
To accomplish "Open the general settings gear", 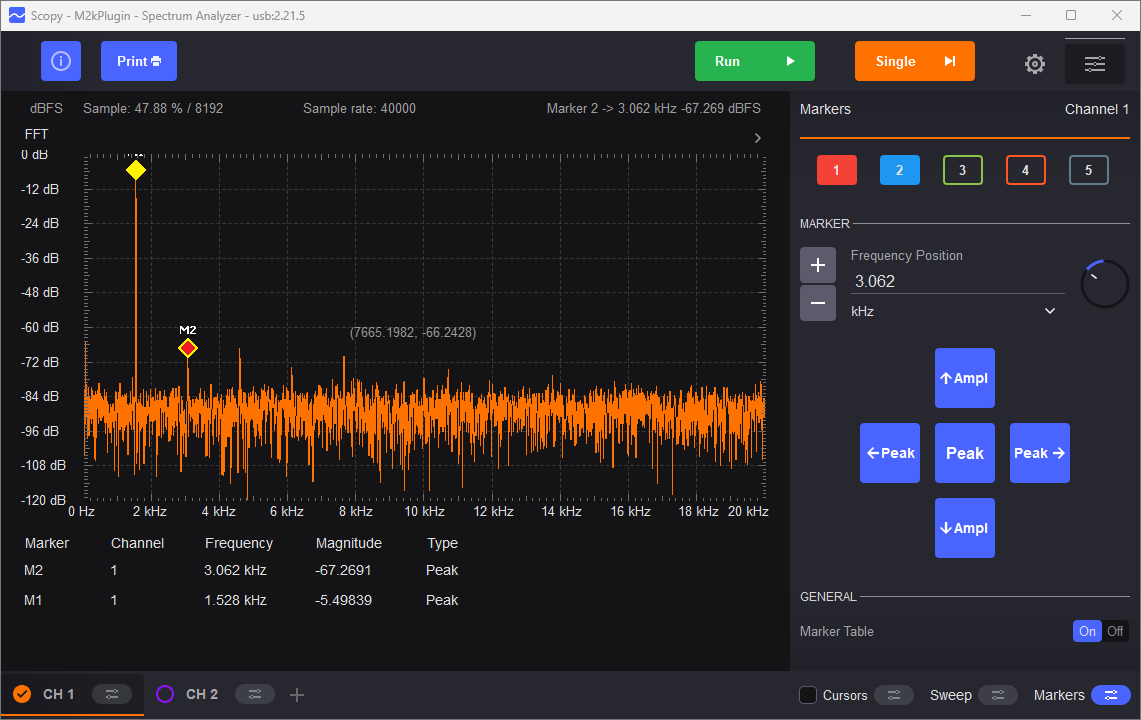I will (x=1035, y=63).
